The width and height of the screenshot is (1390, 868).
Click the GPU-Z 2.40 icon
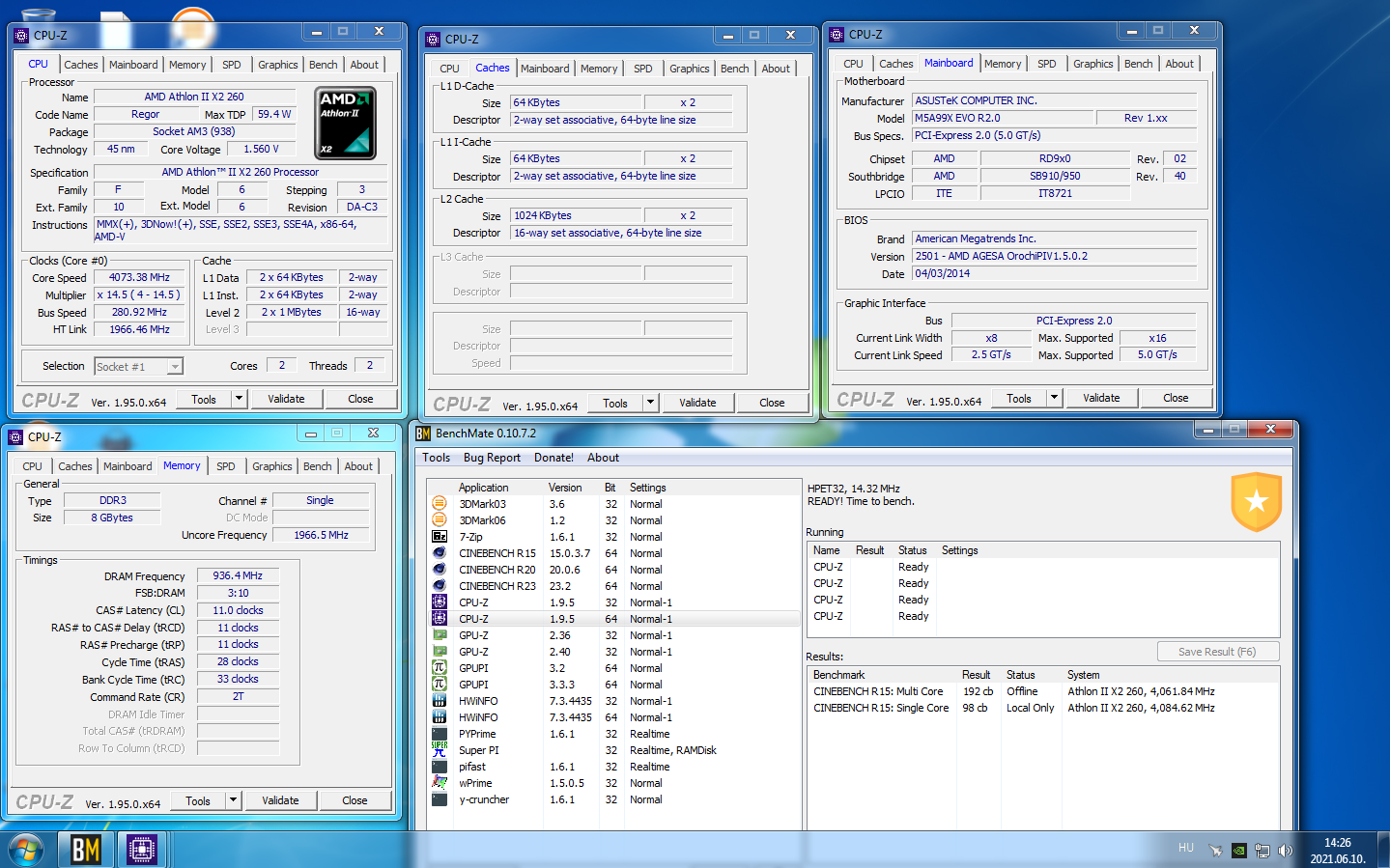pos(440,652)
